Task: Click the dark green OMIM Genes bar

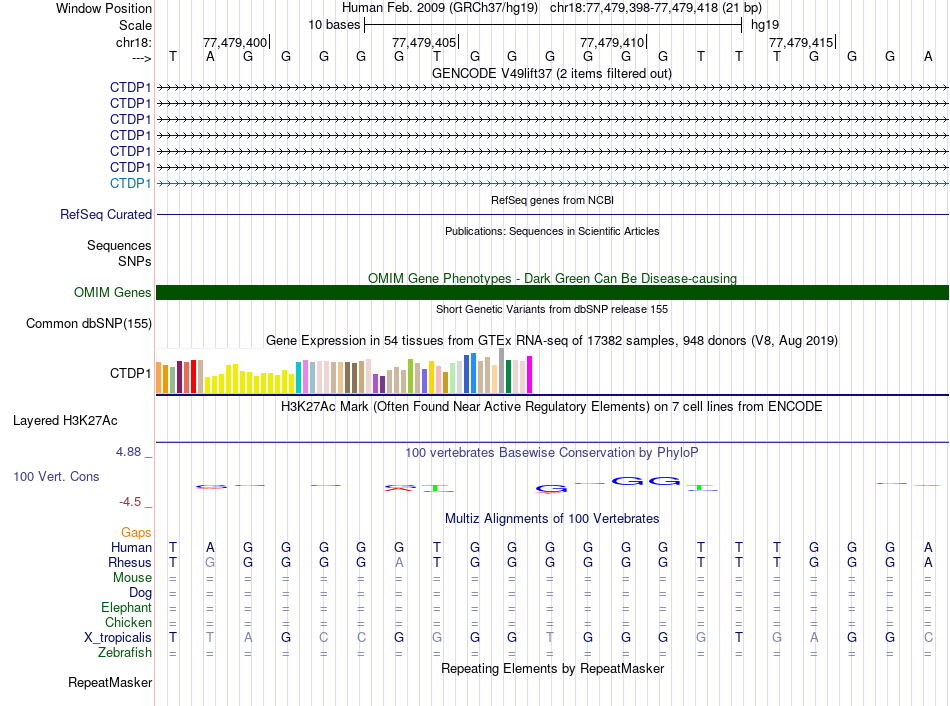Action: pos(552,292)
